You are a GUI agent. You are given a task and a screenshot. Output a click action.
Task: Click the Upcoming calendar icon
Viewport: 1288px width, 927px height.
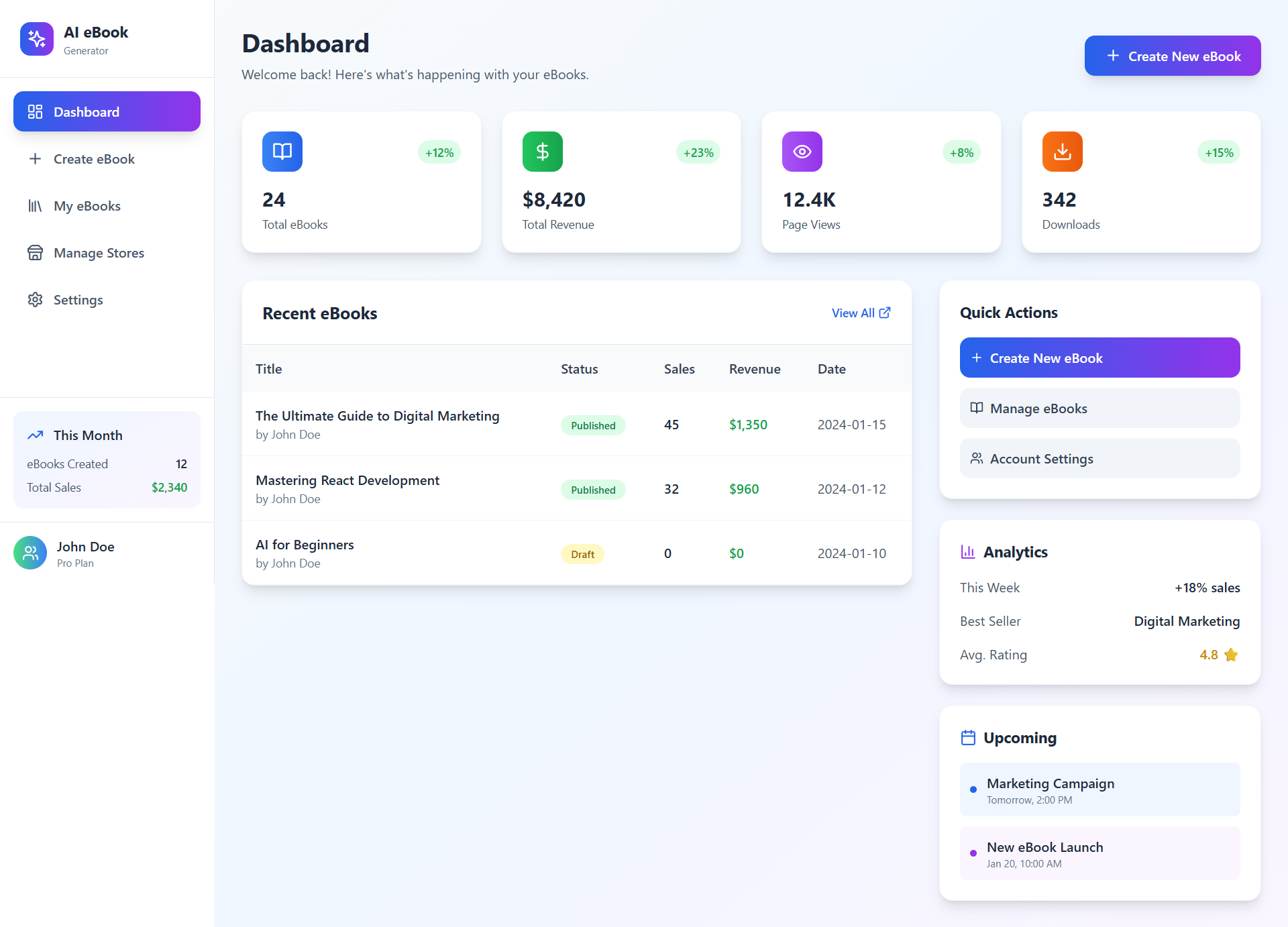coord(967,738)
